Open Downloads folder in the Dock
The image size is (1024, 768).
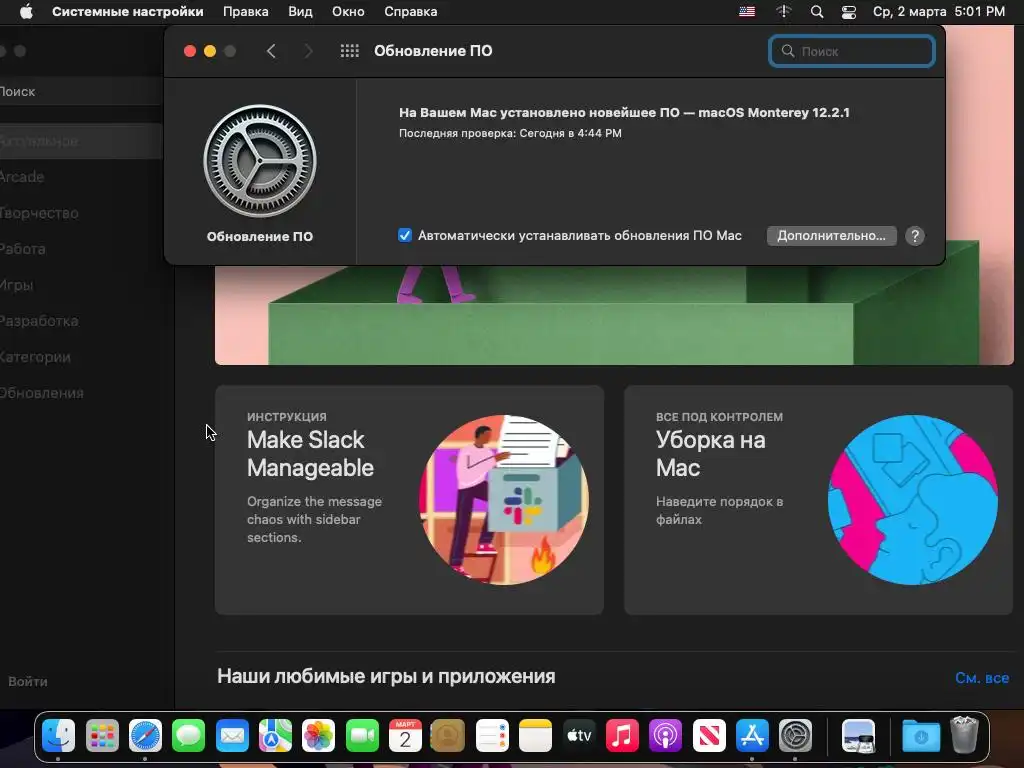[x=921, y=737]
